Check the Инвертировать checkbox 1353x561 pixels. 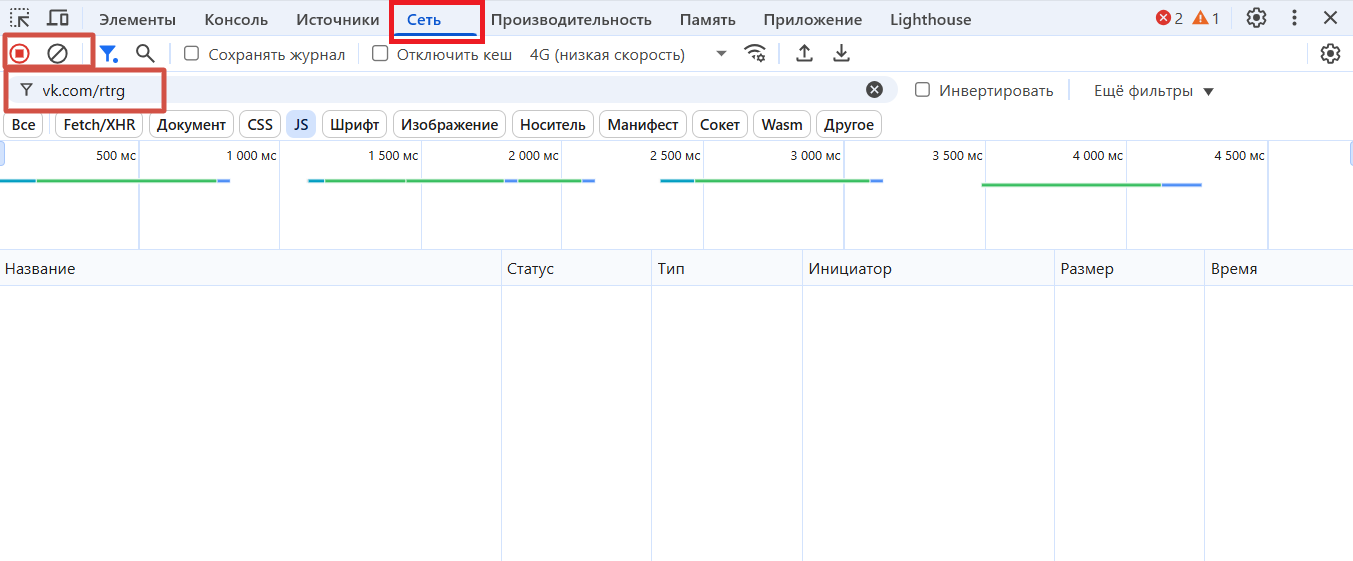pos(923,90)
